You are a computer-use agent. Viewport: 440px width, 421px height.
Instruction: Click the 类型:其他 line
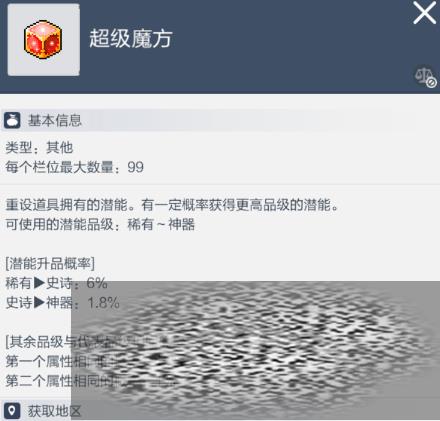(39, 147)
